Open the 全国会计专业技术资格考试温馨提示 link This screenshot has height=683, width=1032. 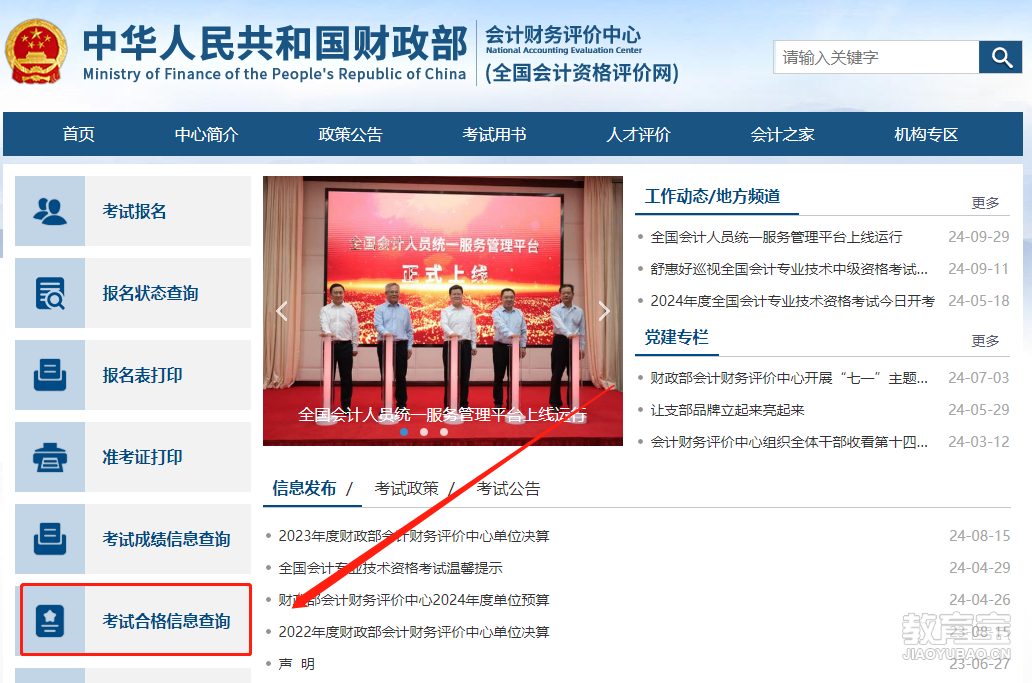click(x=390, y=568)
